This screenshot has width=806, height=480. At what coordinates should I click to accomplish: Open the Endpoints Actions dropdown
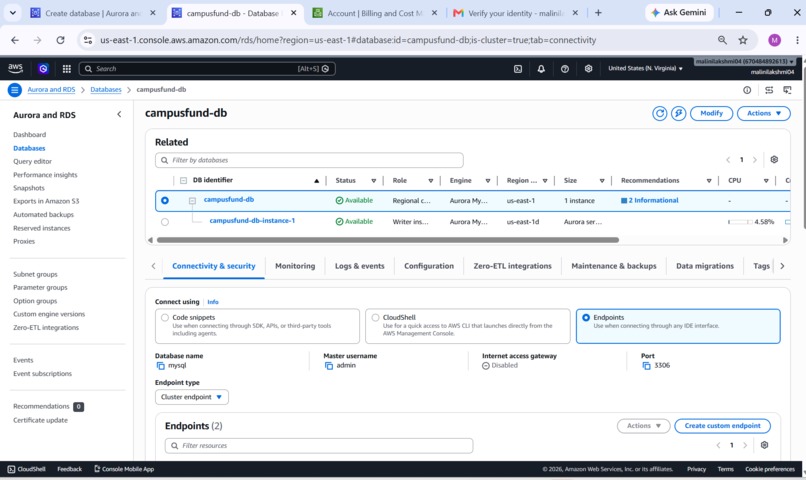pyautogui.click(x=644, y=426)
